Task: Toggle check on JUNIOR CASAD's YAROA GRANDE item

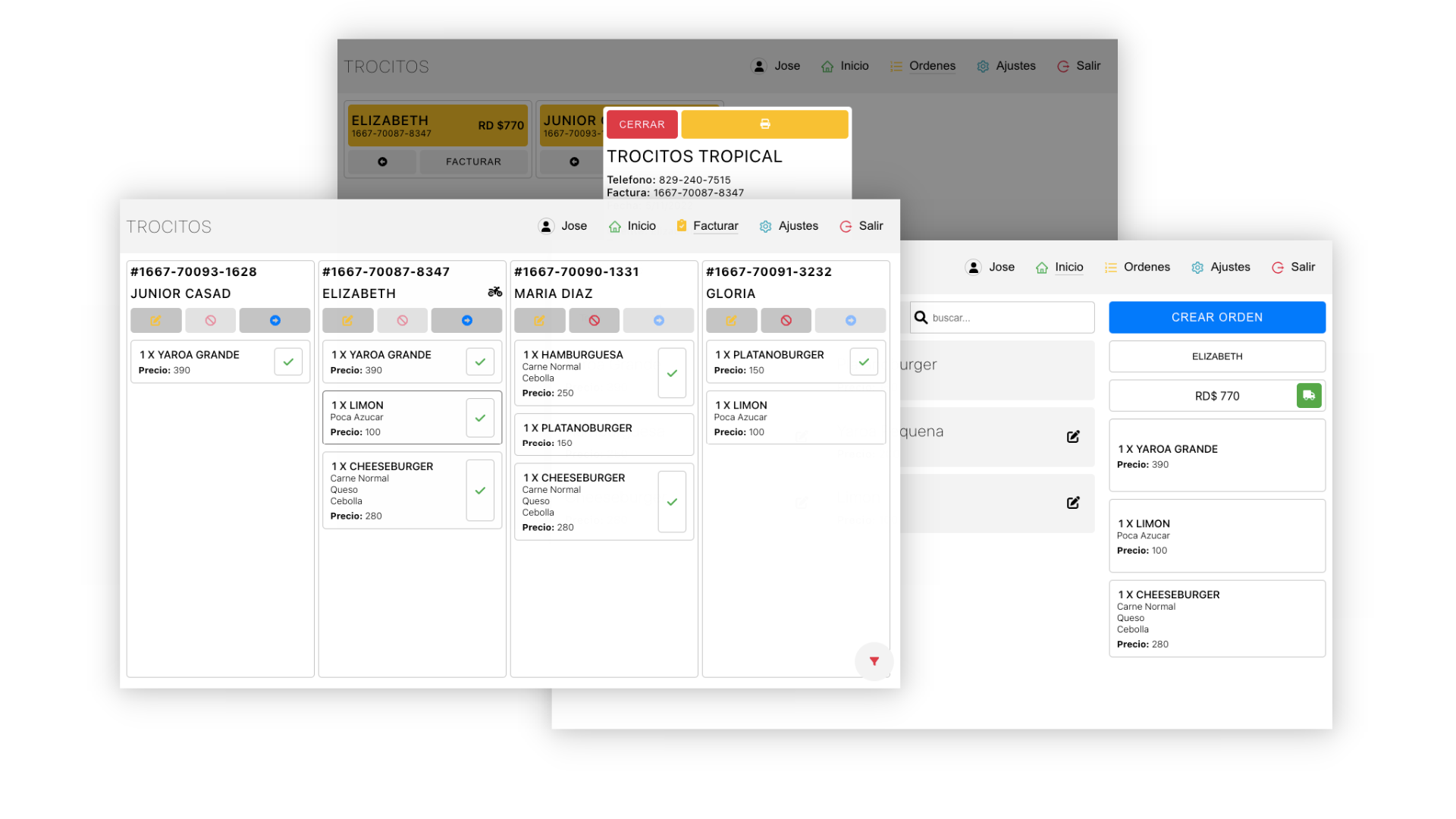Action: (x=288, y=362)
